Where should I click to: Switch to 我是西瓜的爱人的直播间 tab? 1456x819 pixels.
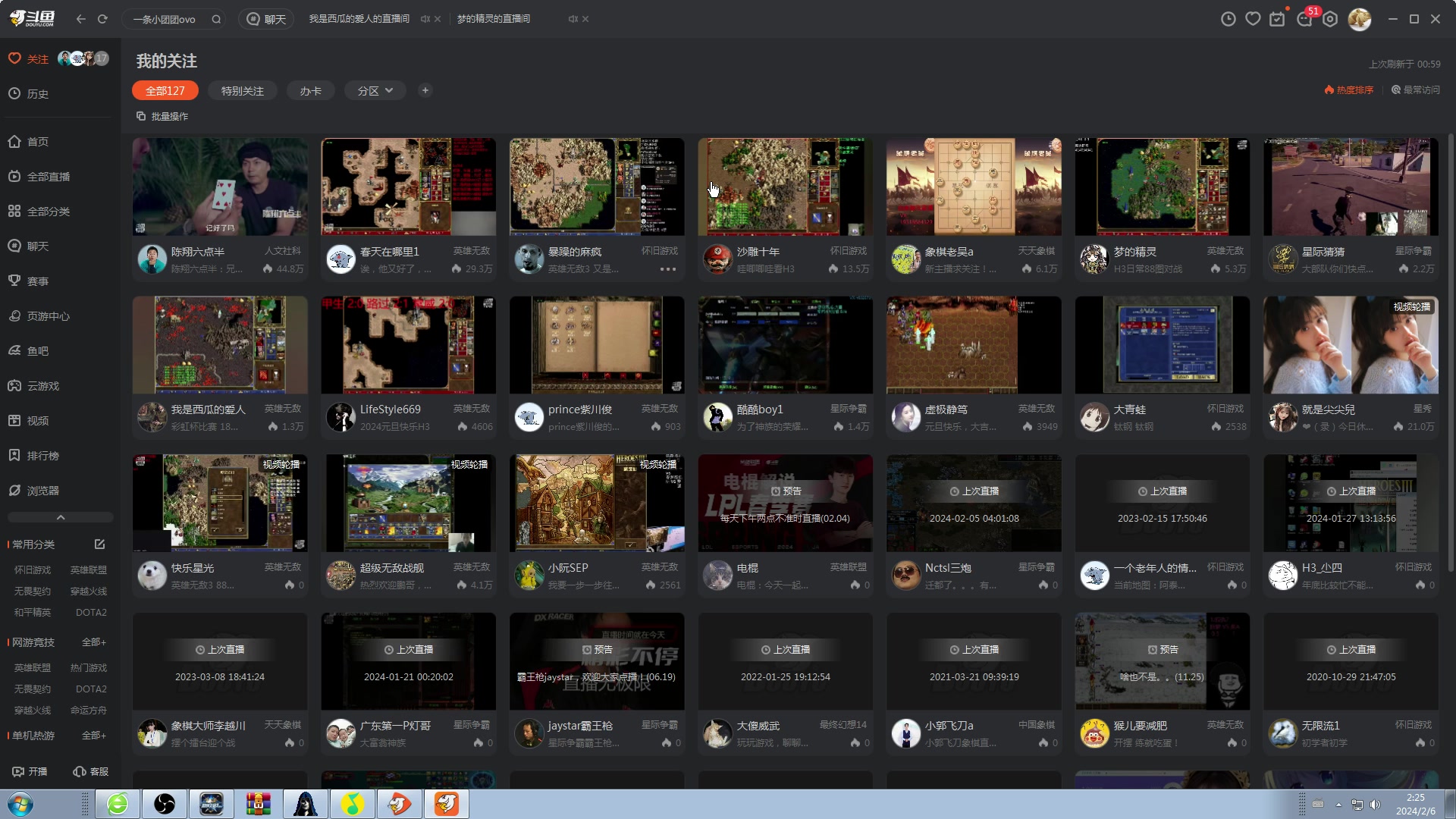point(359,19)
